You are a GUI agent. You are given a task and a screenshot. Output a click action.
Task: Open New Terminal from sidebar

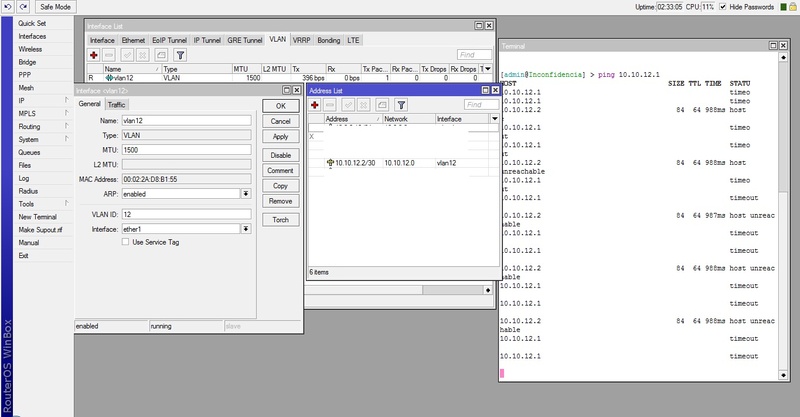coord(38,216)
